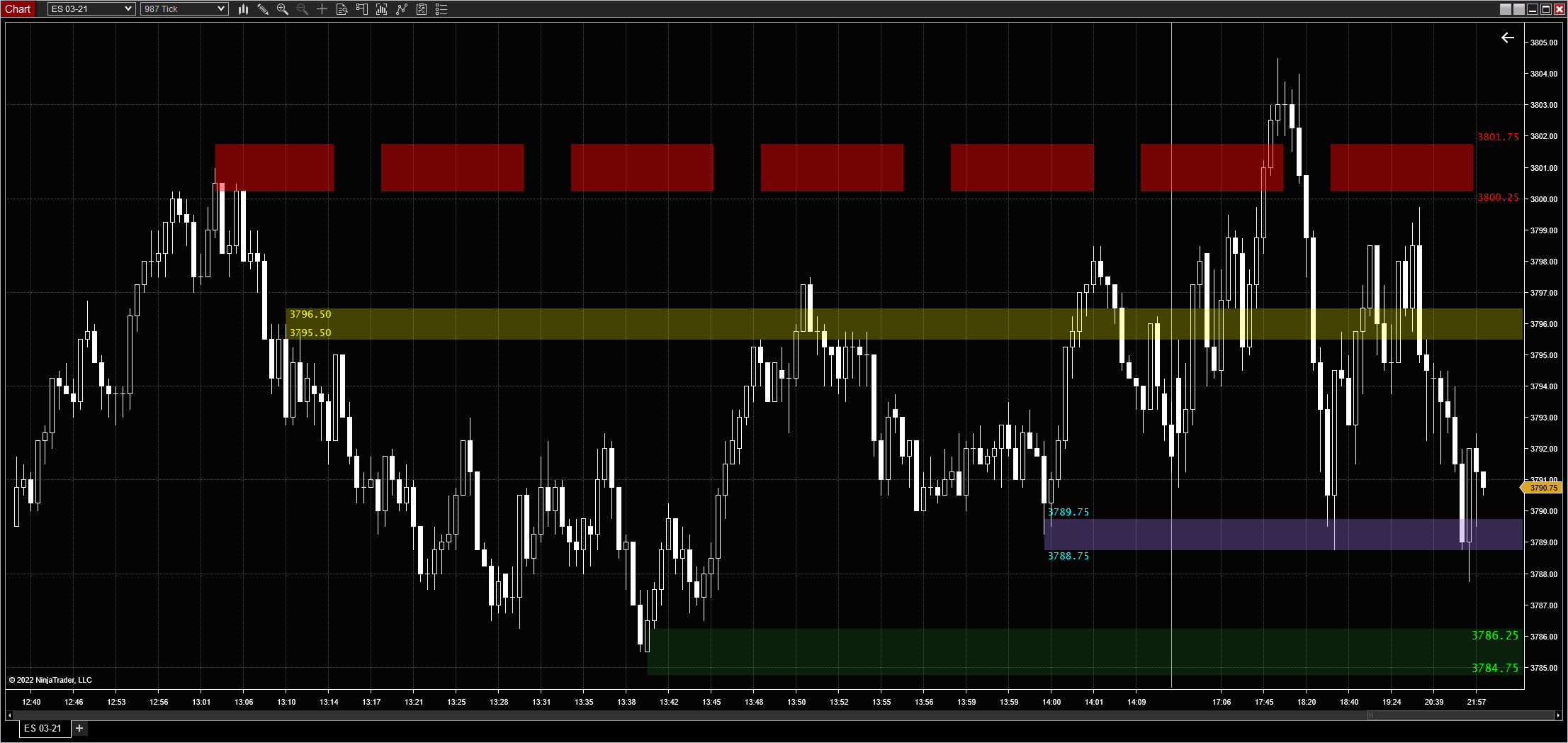Click the yellow 3795.50 label
The image size is (1568, 743).
tap(310, 333)
